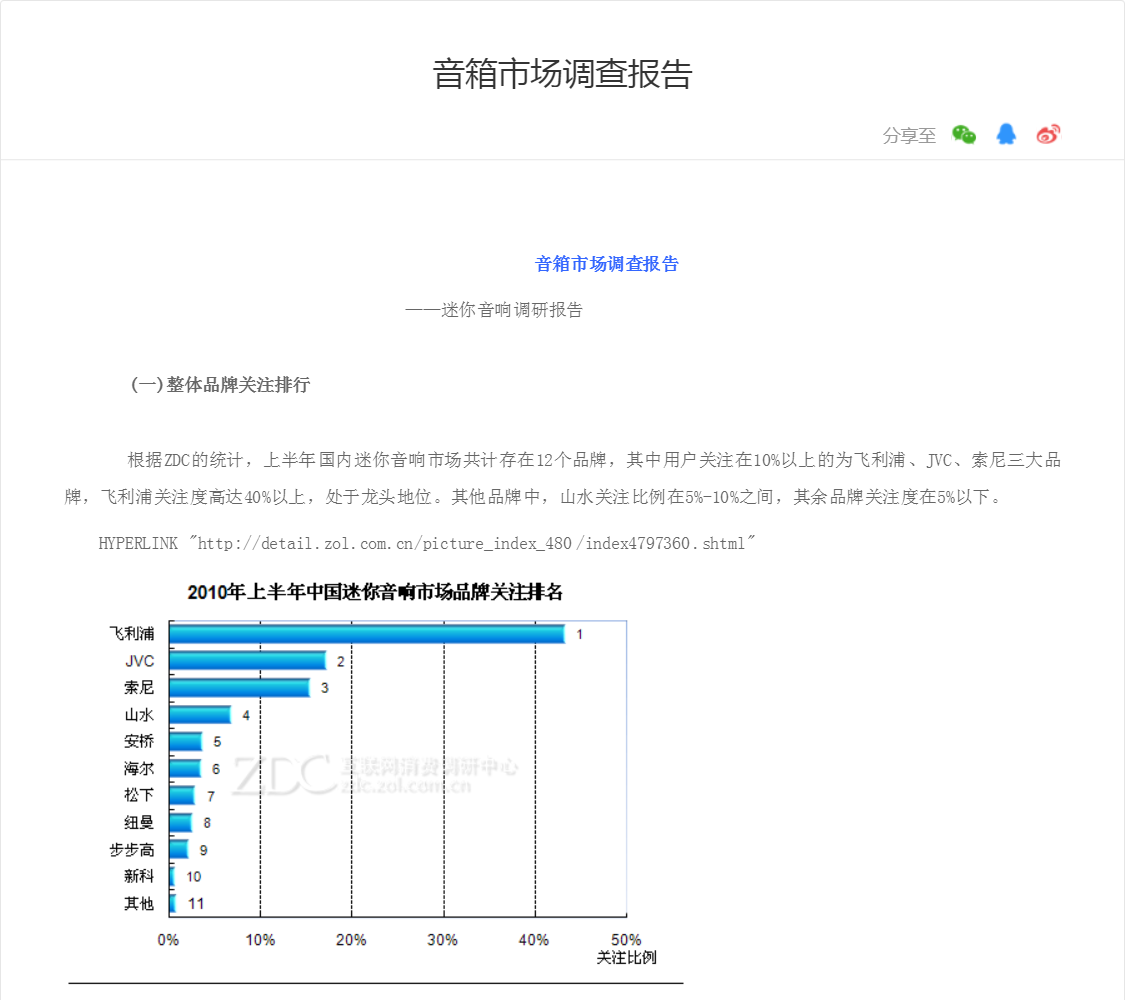Click the QQ penguin share icon
The height and width of the screenshot is (1000, 1125).
[x=1006, y=135]
